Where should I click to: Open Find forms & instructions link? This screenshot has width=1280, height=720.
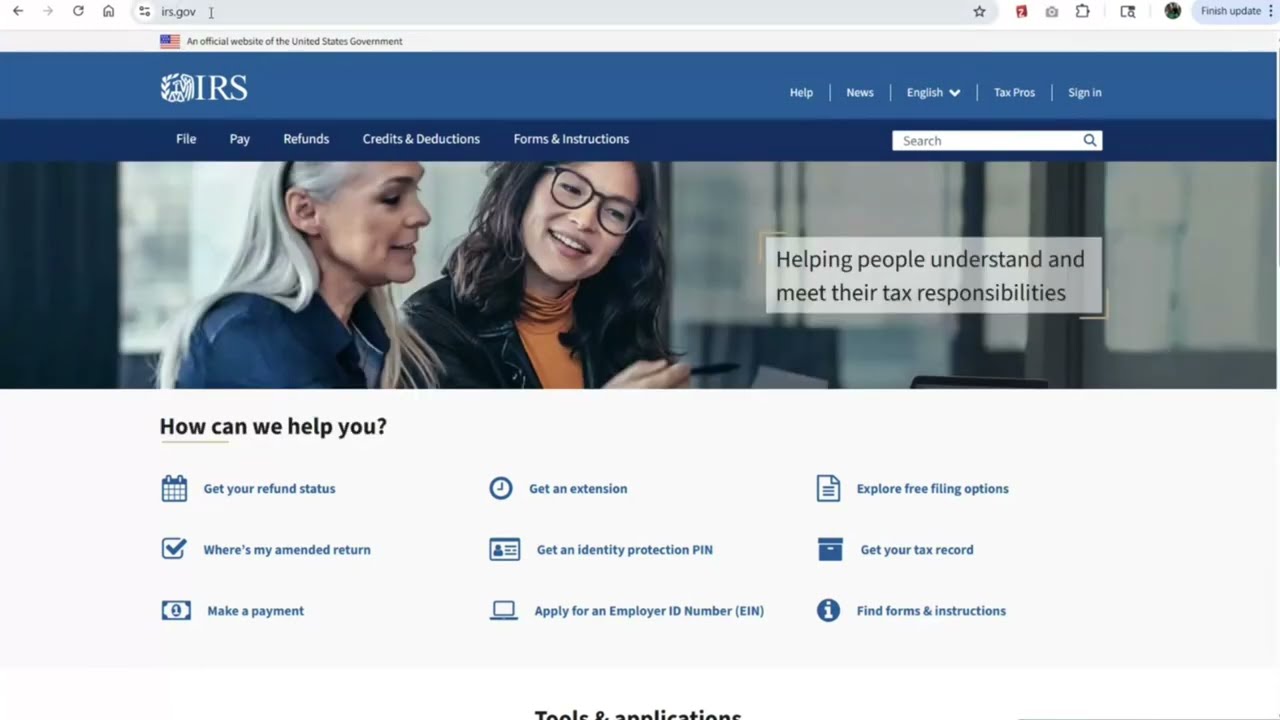point(931,610)
